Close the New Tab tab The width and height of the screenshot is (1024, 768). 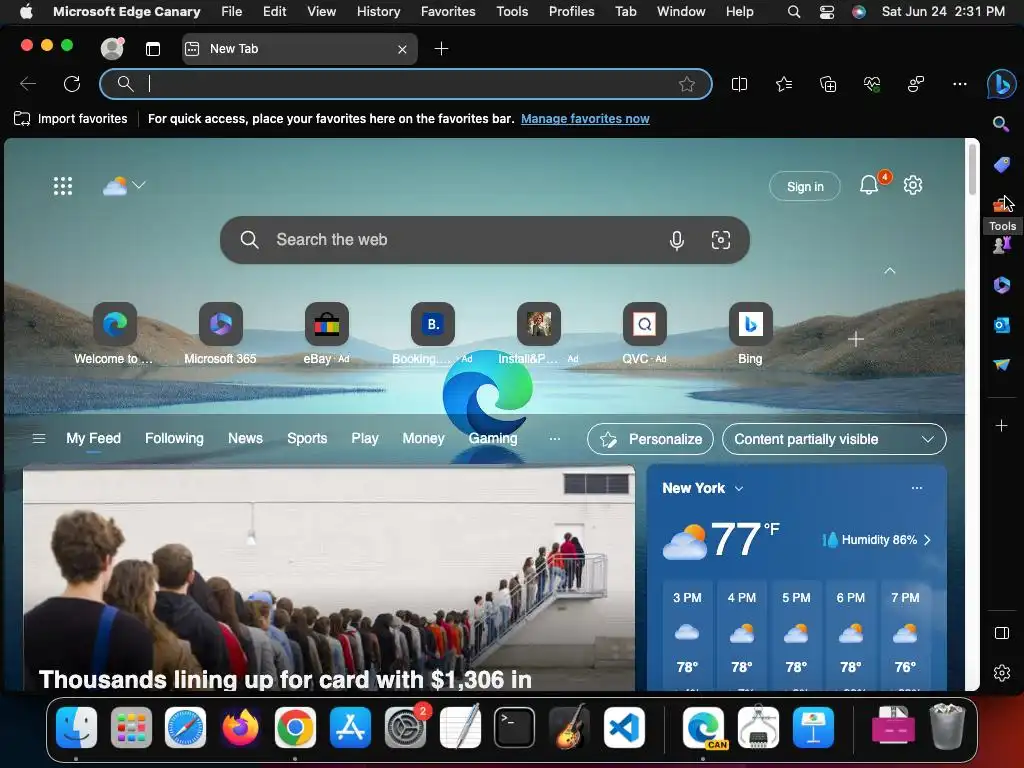pyautogui.click(x=402, y=49)
